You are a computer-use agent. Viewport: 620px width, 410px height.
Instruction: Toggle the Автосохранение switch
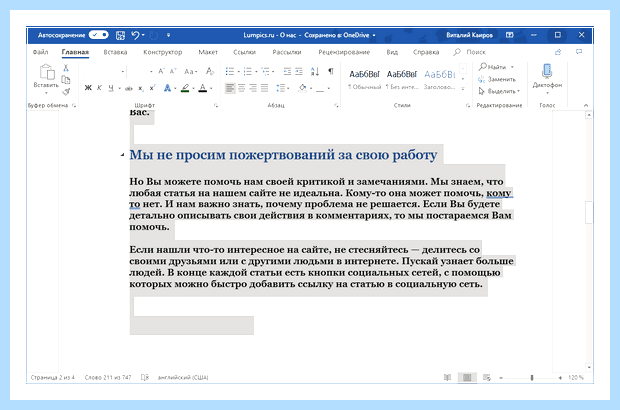pyautogui.click(x=98, y=35)
